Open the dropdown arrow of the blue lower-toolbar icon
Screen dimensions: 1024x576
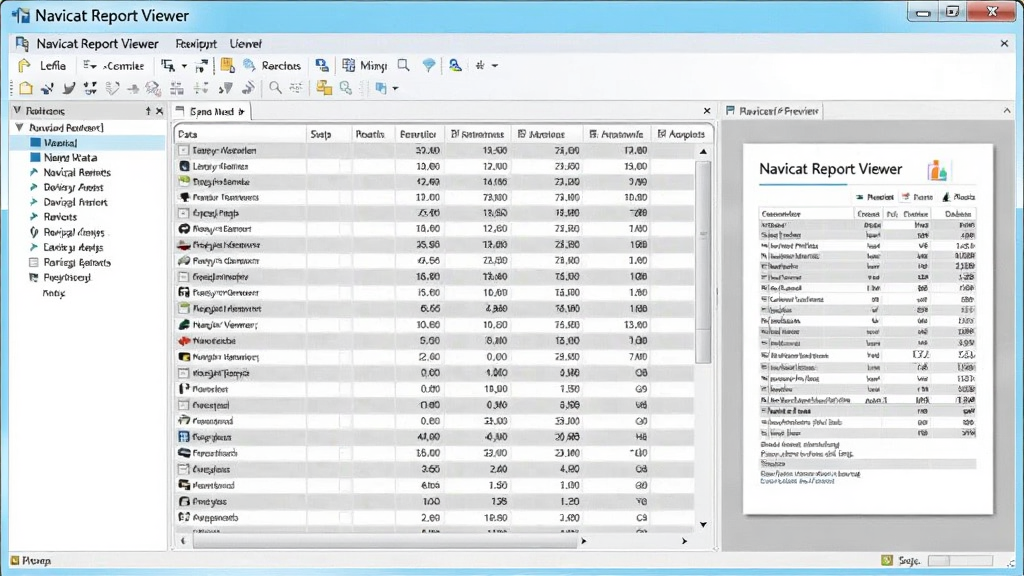pos(395,89)
